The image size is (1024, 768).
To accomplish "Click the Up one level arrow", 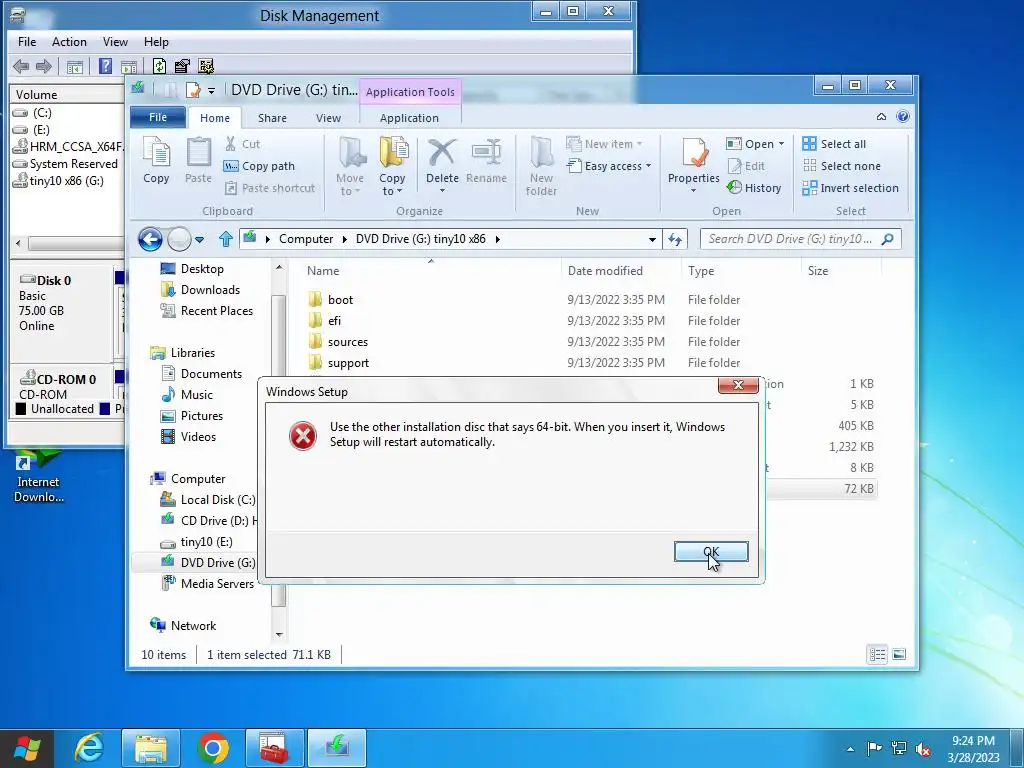I will [x=226, y=239].
